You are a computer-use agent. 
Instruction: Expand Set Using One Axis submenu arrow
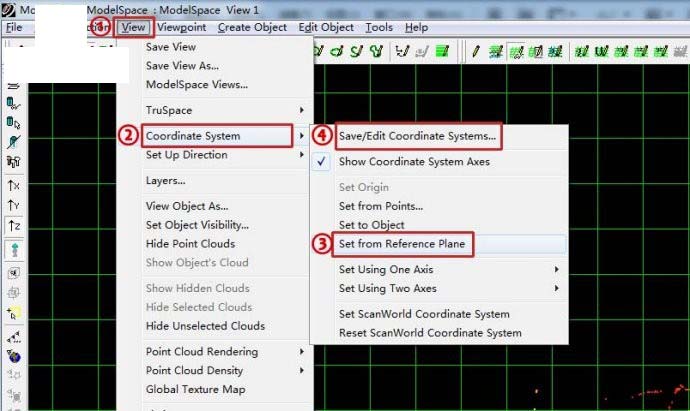click(x=557, y=269)
